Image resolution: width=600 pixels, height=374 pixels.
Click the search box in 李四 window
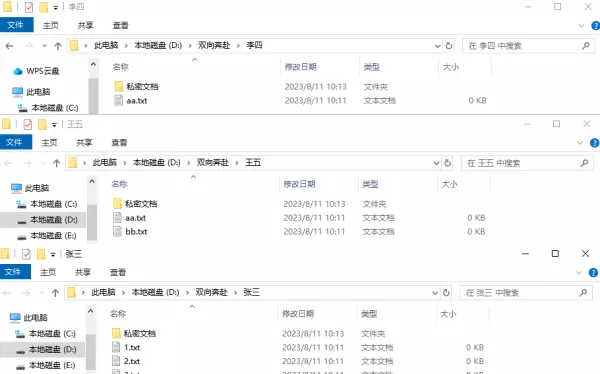point(528,46)
